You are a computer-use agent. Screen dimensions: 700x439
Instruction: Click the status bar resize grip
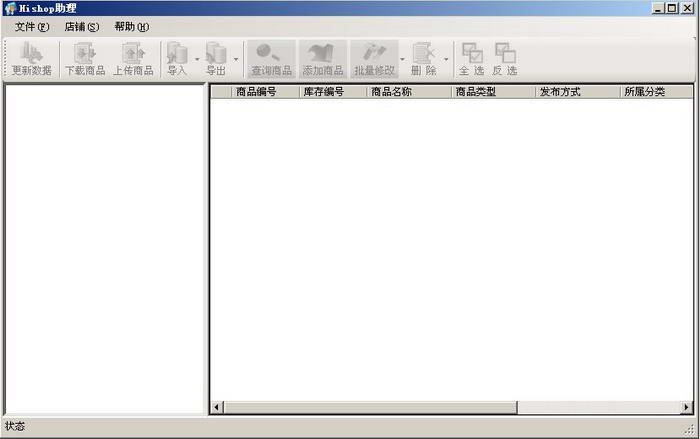689,429
